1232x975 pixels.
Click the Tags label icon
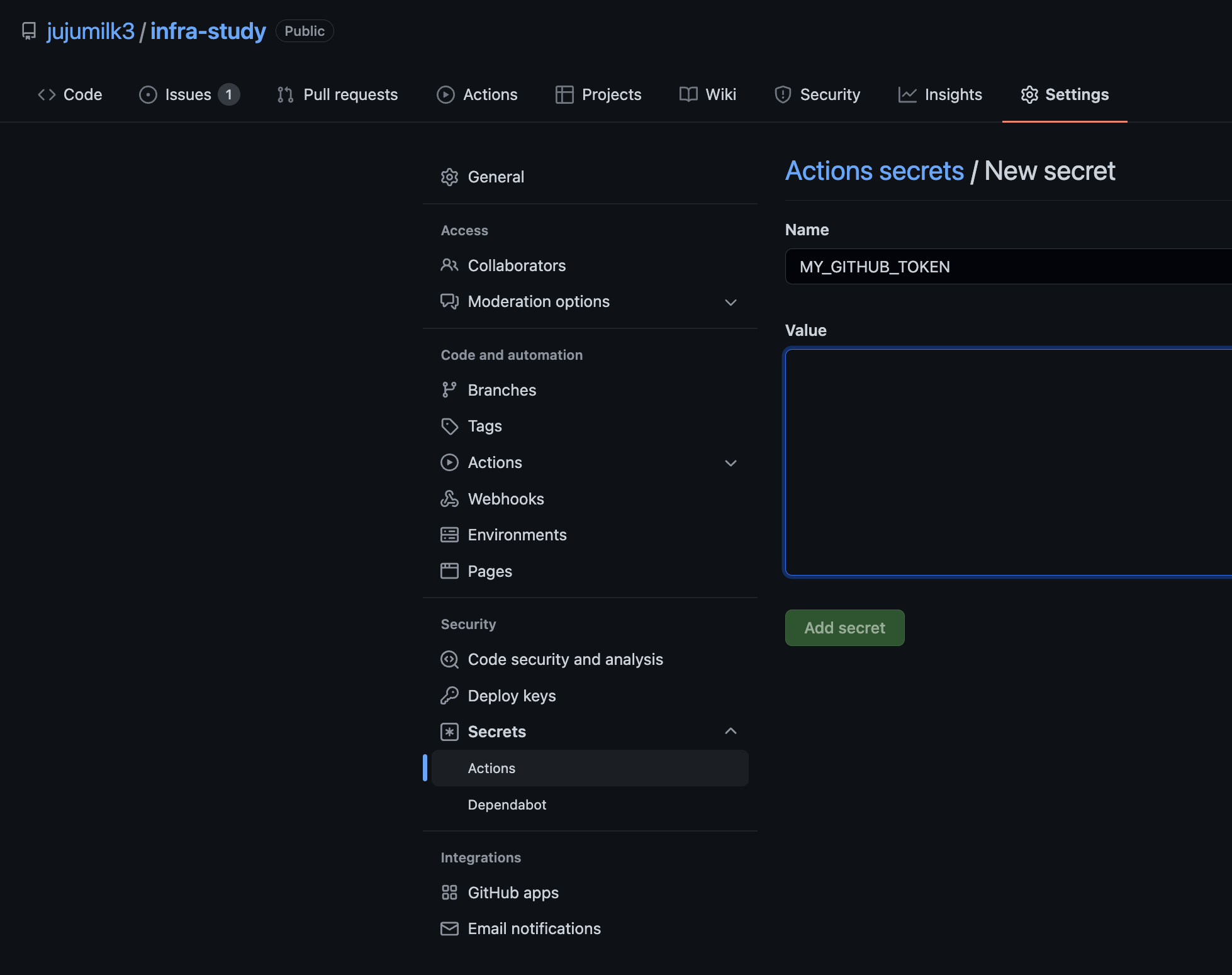point(449,426)
